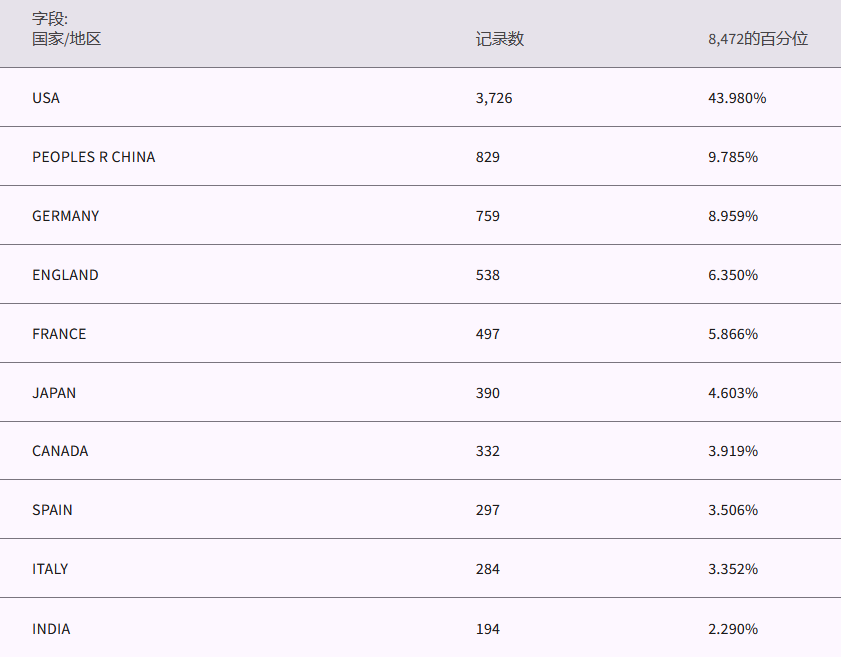Click record count 829 for China
Image resolution: width=841 pixels, height=658 pixels.
(488, 157)
